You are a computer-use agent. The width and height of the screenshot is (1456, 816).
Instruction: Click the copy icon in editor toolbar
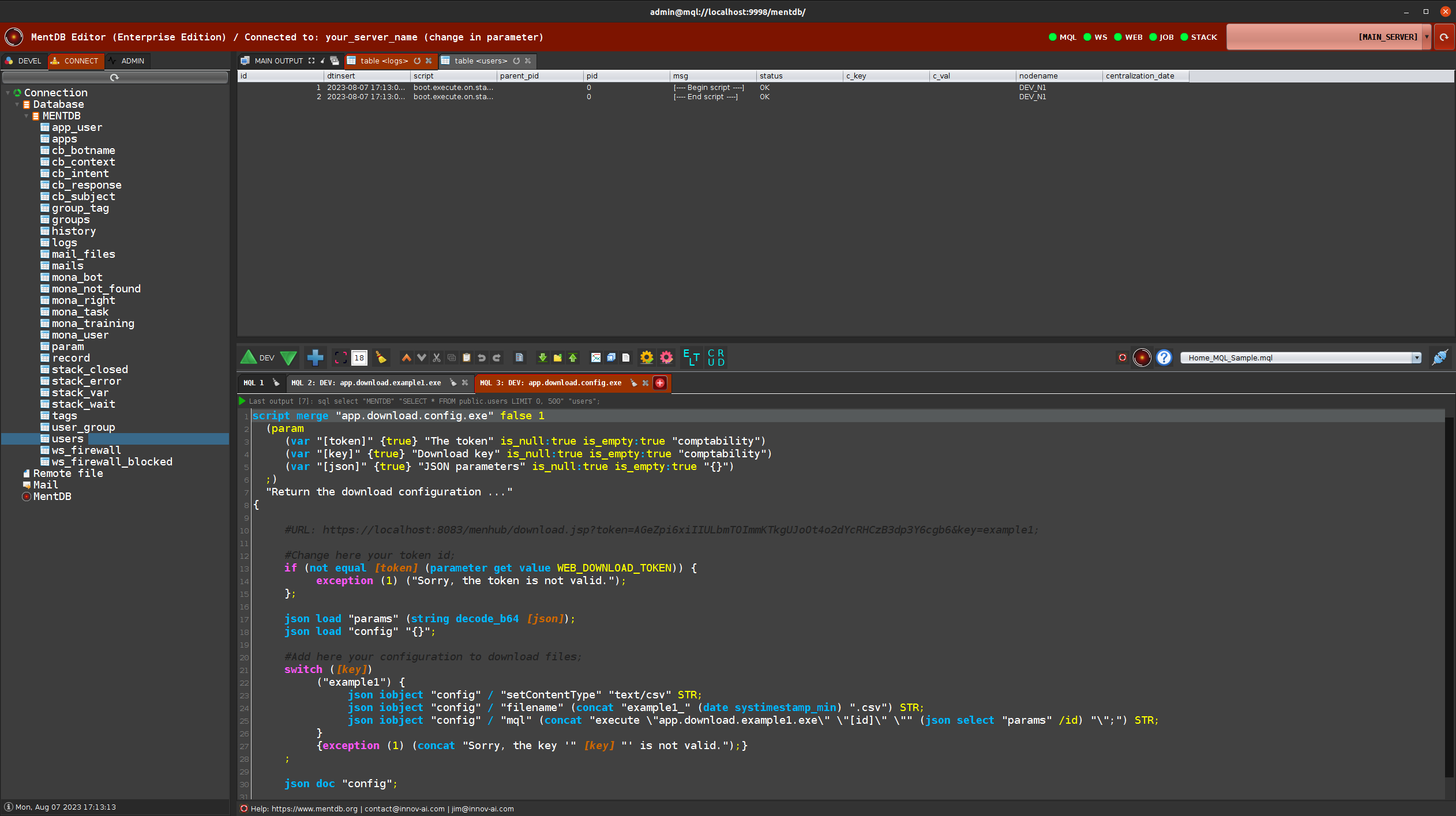[452, 358]
